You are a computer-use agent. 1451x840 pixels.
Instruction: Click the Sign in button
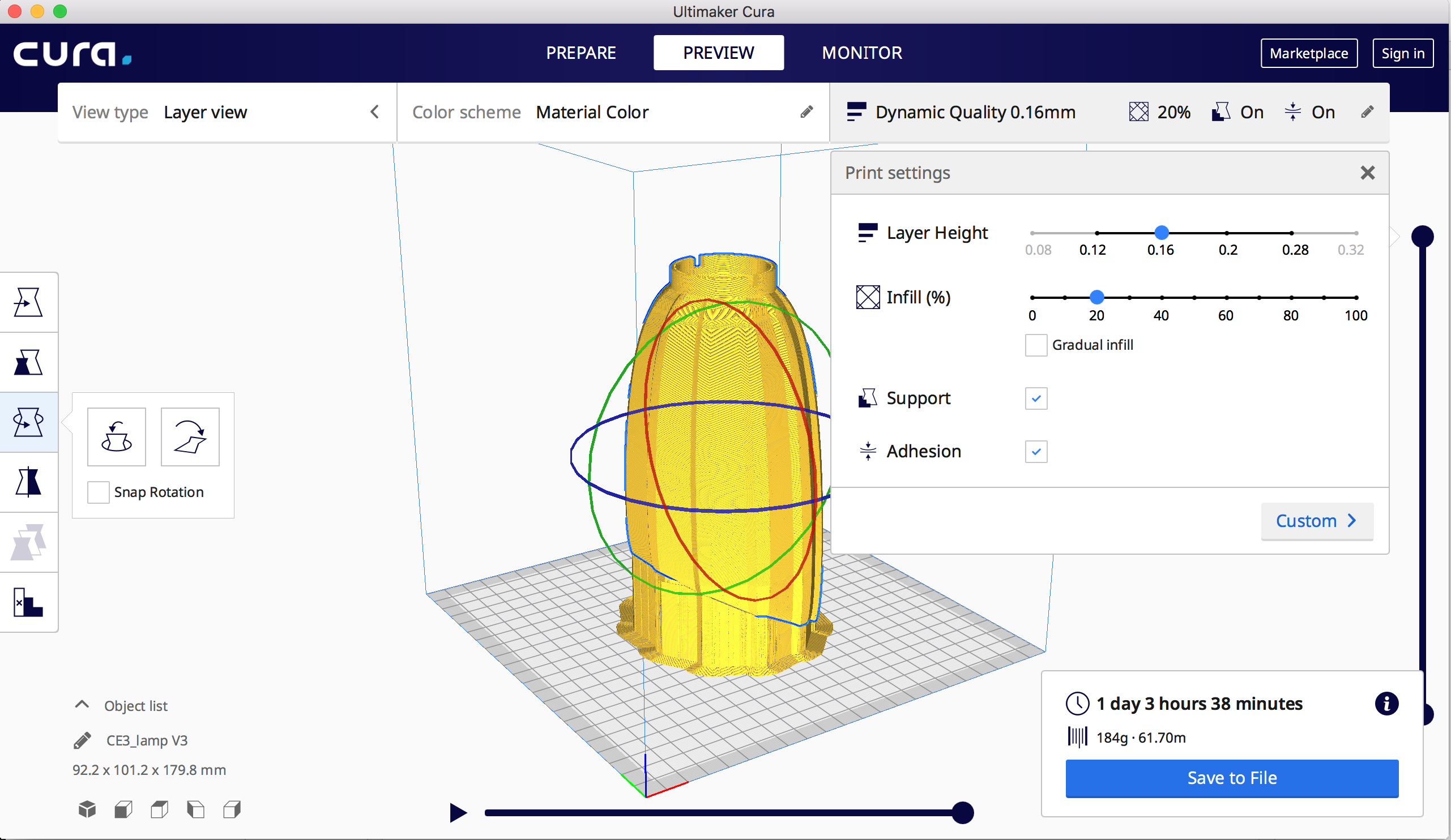[x=1403, y=54]
